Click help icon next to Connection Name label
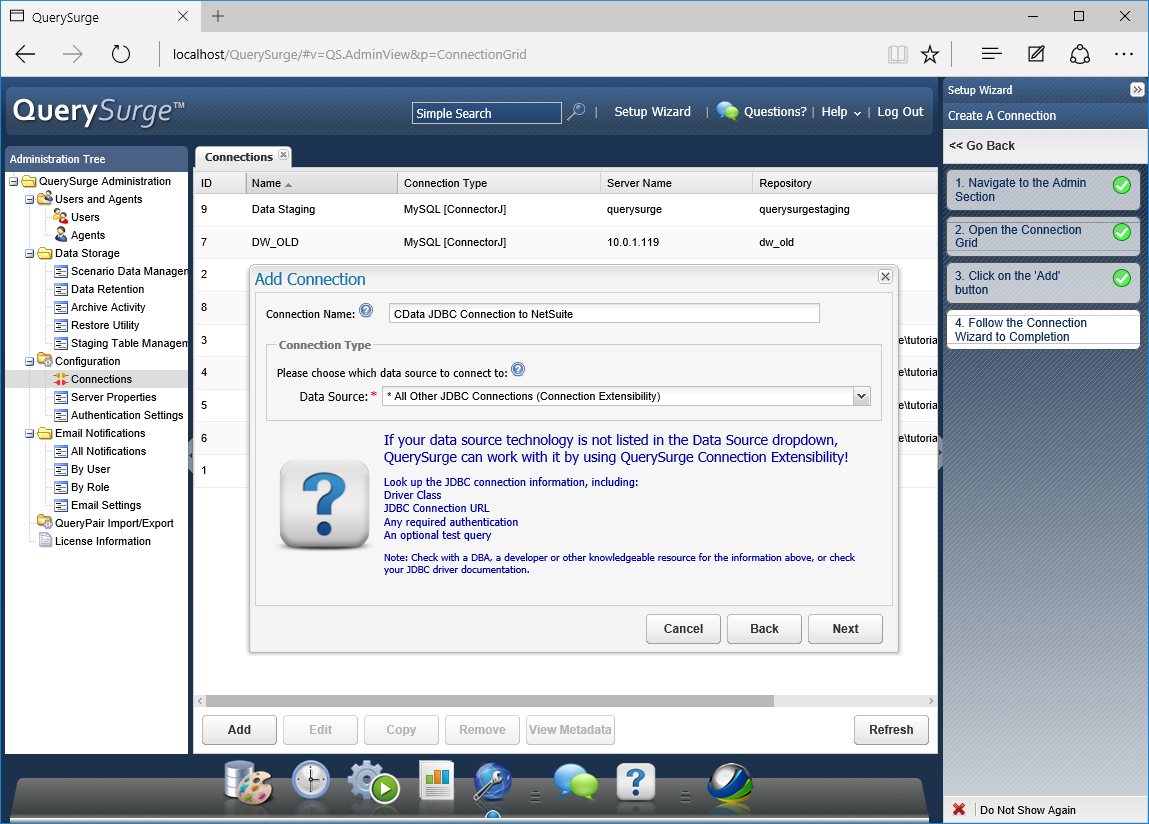This screenshot has width=1149, height=824. point(366,312)
